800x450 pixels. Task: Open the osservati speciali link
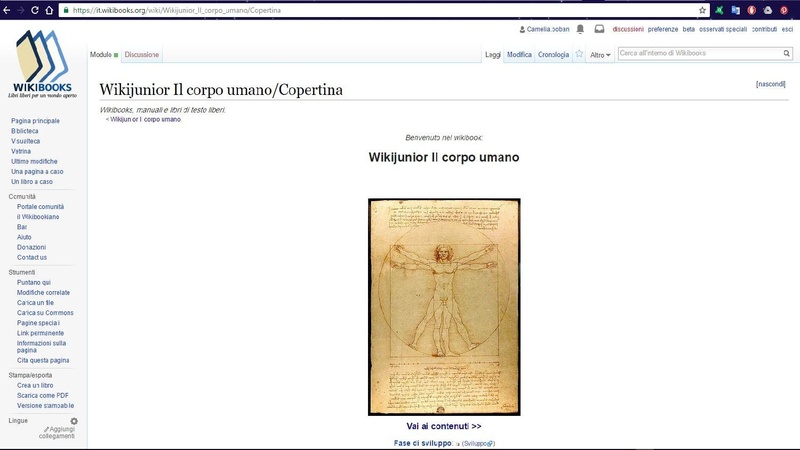tap(723, 30)
